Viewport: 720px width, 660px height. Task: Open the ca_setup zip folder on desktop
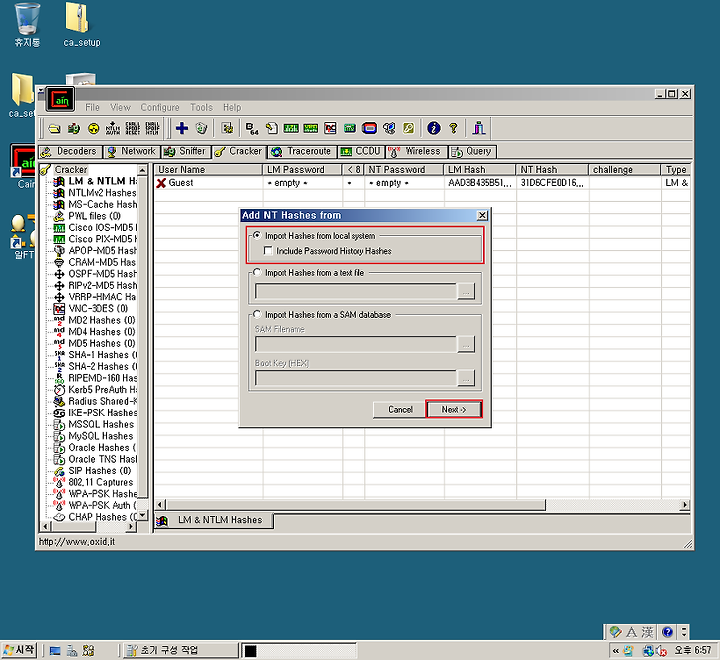point(82,25)
